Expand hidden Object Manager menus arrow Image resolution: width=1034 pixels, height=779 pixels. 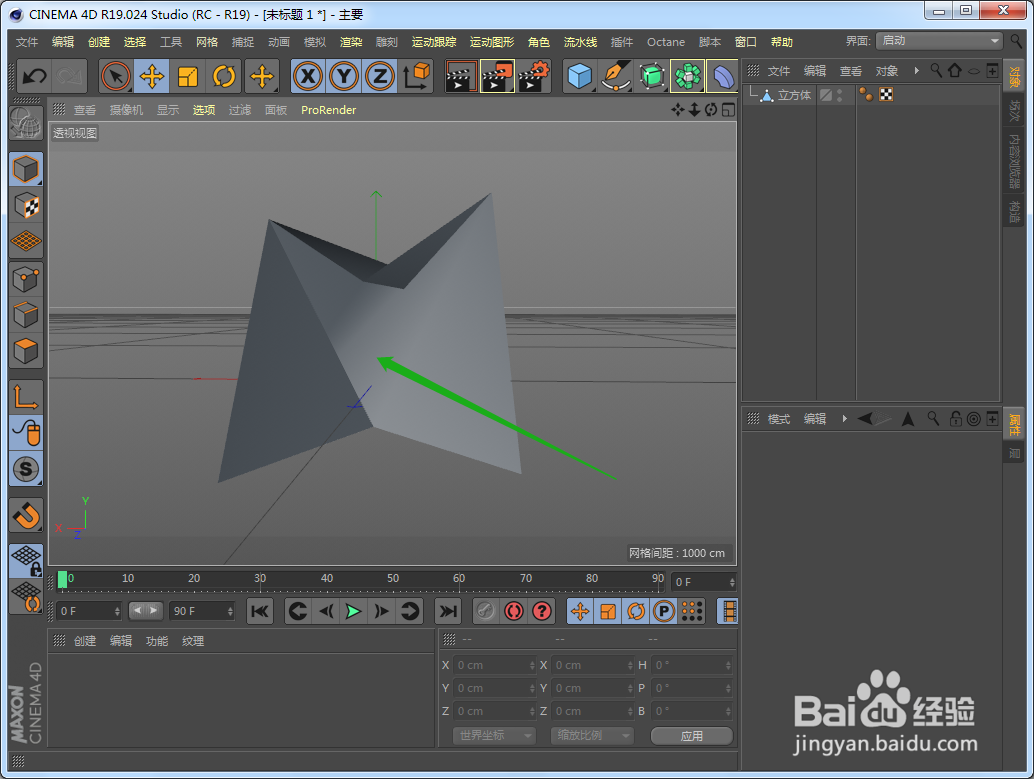click(x=916, y=71)
